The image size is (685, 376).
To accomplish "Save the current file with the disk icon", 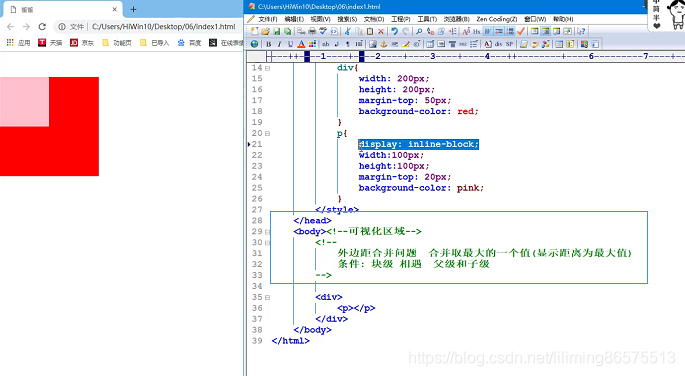I will pyautogui.click(x=277, y=31).
